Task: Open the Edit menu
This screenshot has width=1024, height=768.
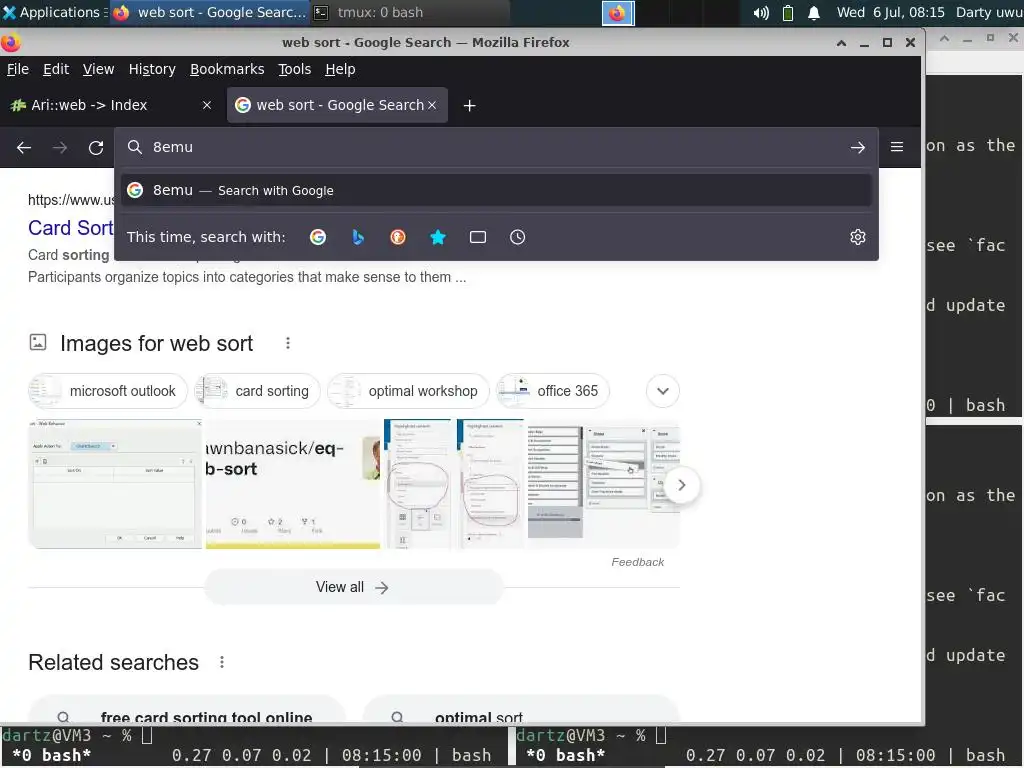Action: pos(56,69)
